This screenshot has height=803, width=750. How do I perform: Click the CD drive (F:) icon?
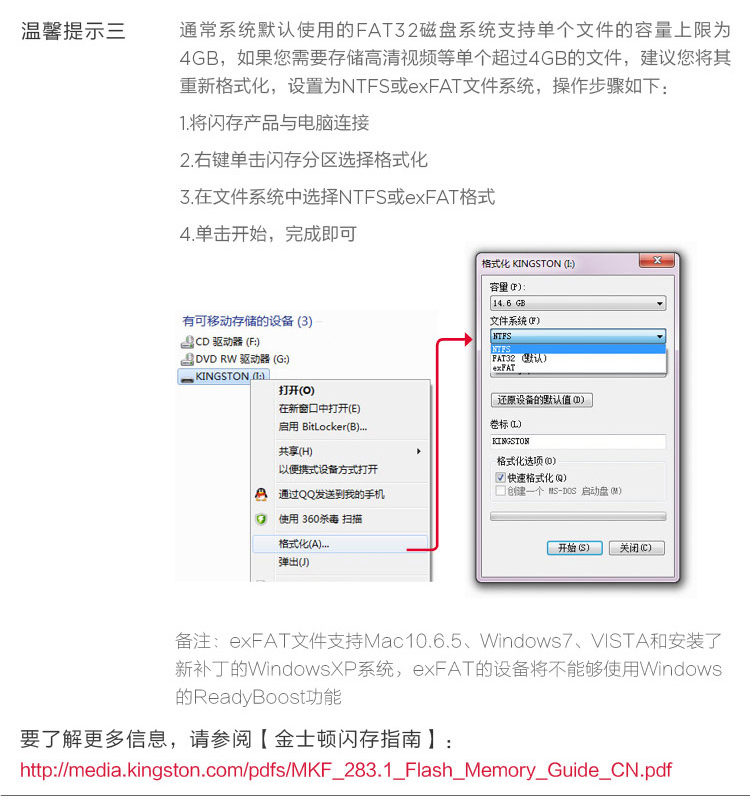187,342
